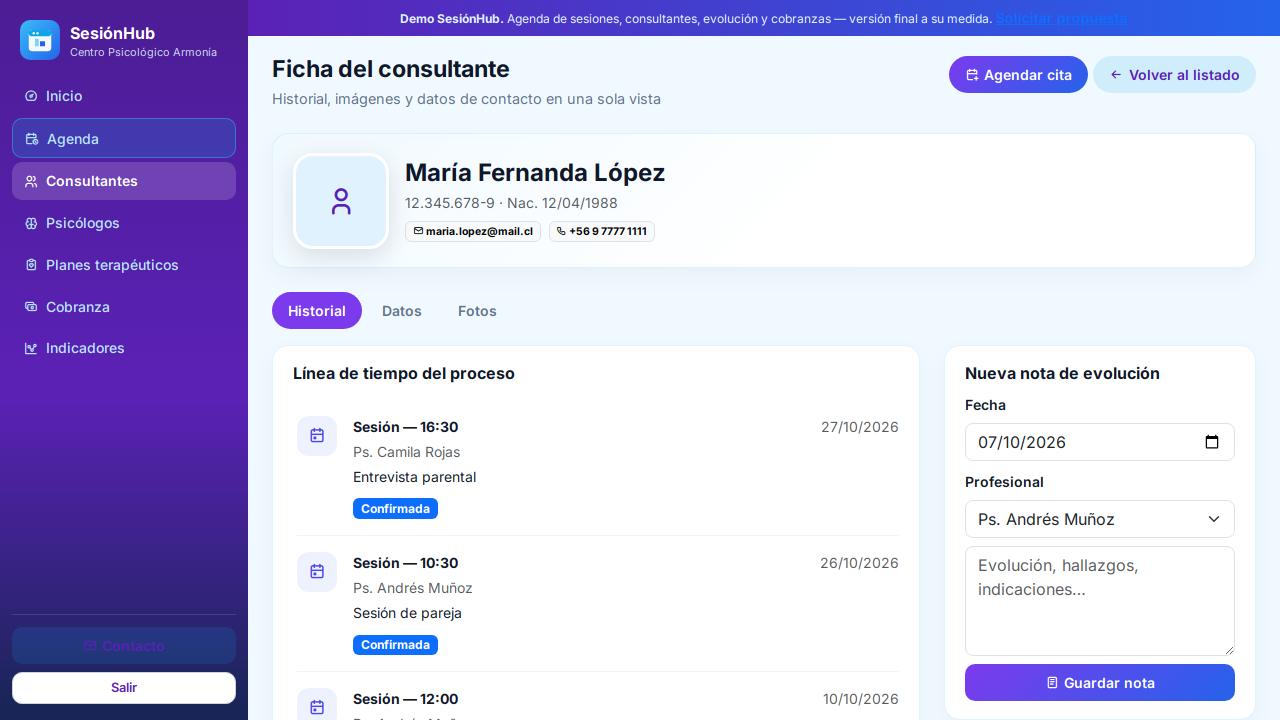This screenshot has height=720, width=1280.
Task: Open Psicólogos section
Action: [x=124, y=223]
